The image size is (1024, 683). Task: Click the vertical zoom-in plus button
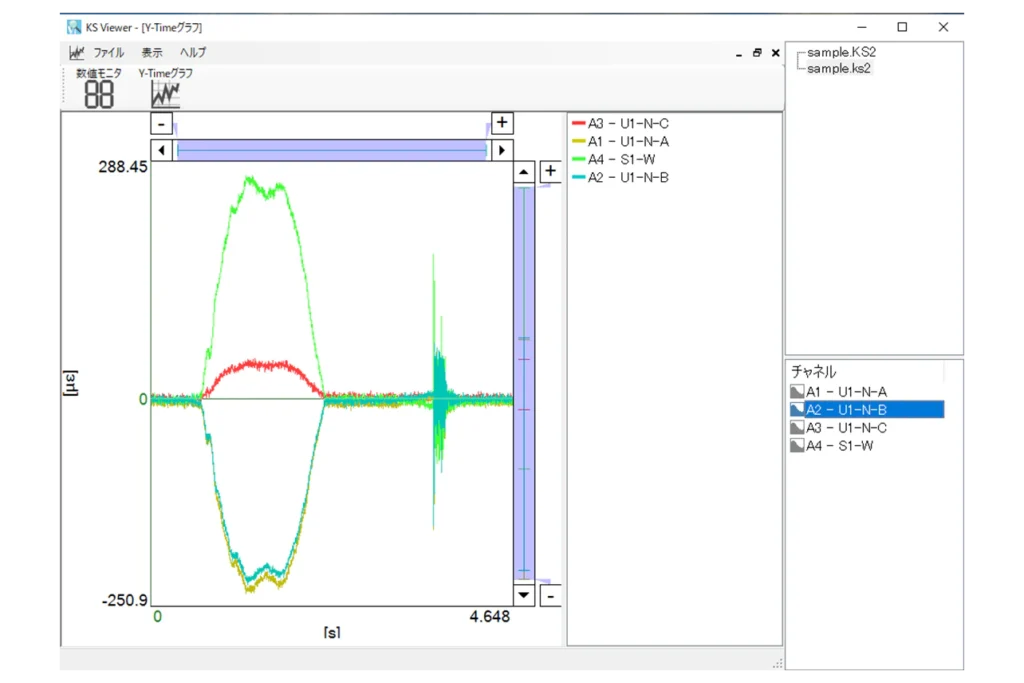click(x=550, y=171)
